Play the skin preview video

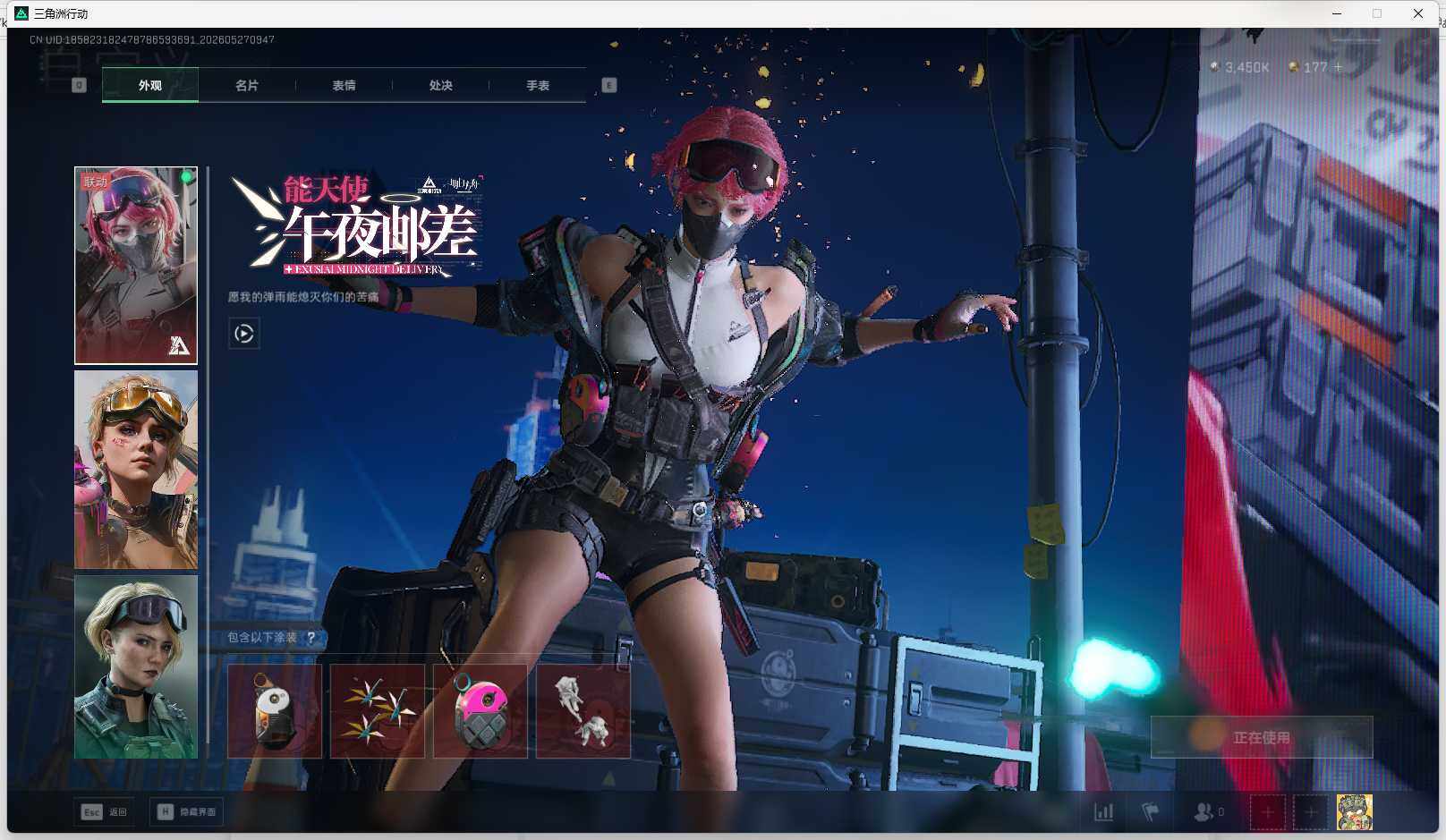pos(244,334)
